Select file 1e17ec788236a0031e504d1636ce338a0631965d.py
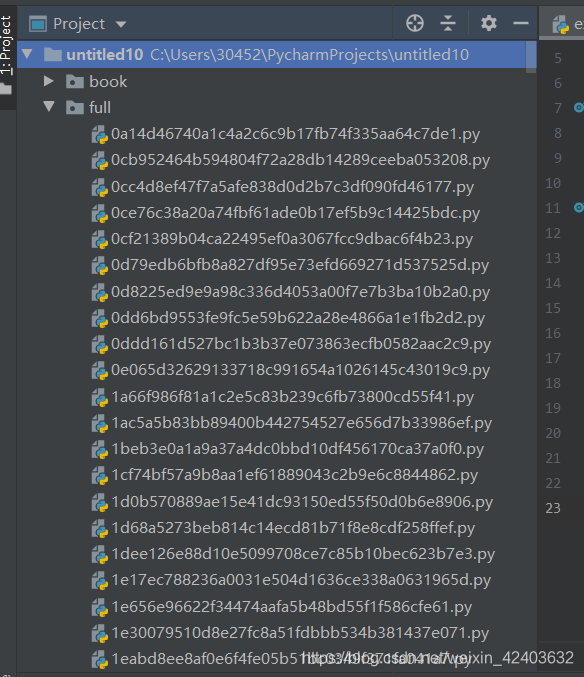The height and width of the screenshot is (677, 584). [x=301, y=580]
